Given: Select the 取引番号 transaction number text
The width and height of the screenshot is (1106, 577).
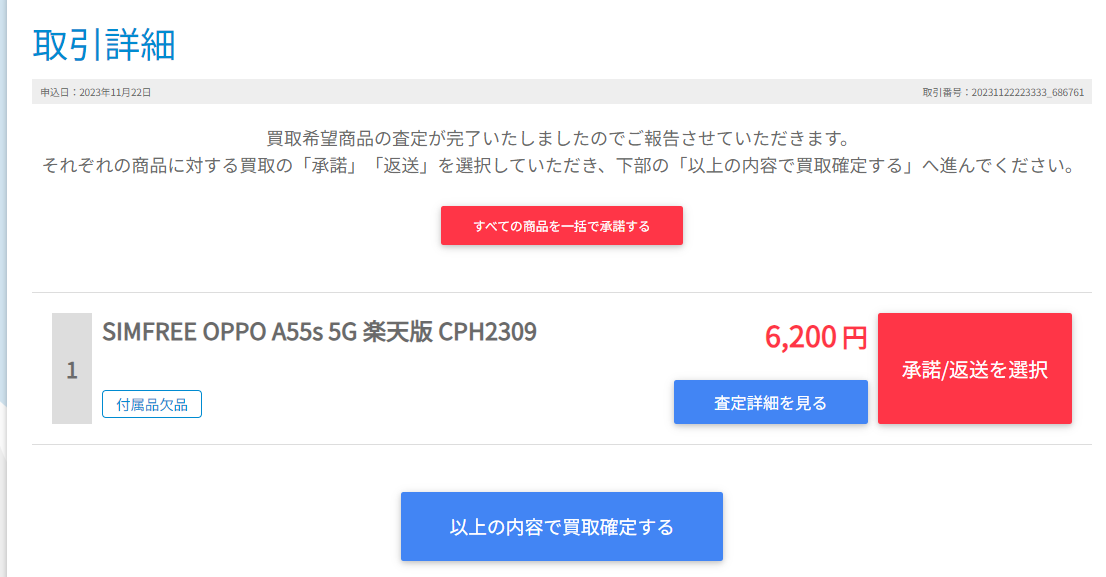Looking at the screenshot, I should tap(1003, 92).
